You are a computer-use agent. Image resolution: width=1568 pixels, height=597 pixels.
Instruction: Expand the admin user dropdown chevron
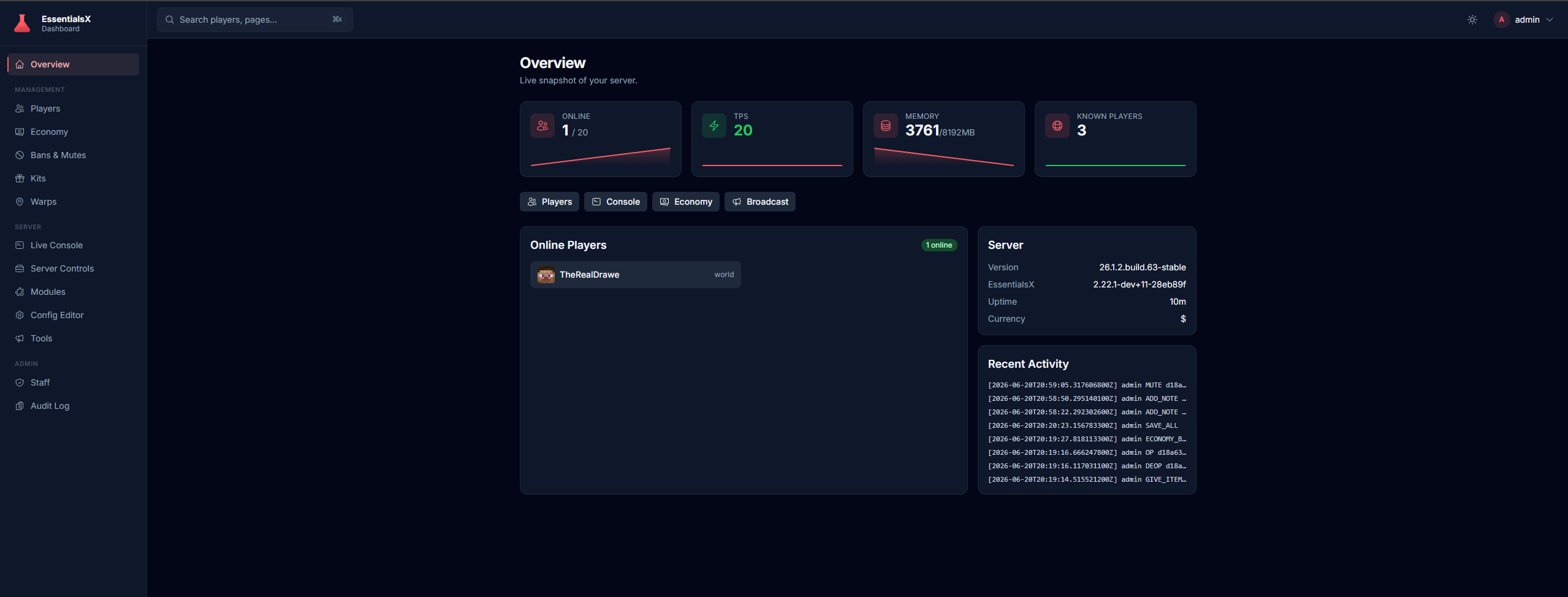(x=1550, y=20)
